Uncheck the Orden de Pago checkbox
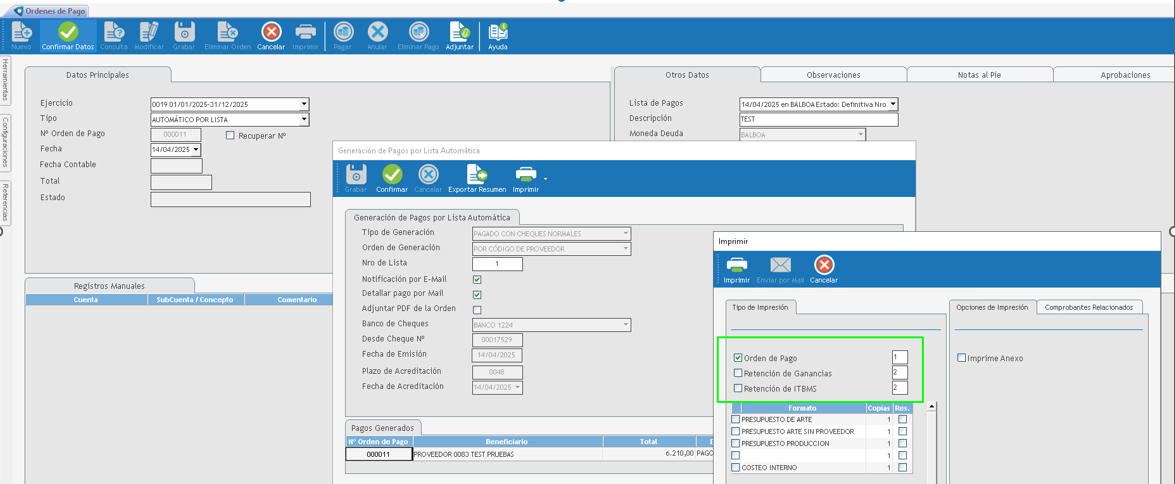The image size is (1175, 484). pos(738,358)
